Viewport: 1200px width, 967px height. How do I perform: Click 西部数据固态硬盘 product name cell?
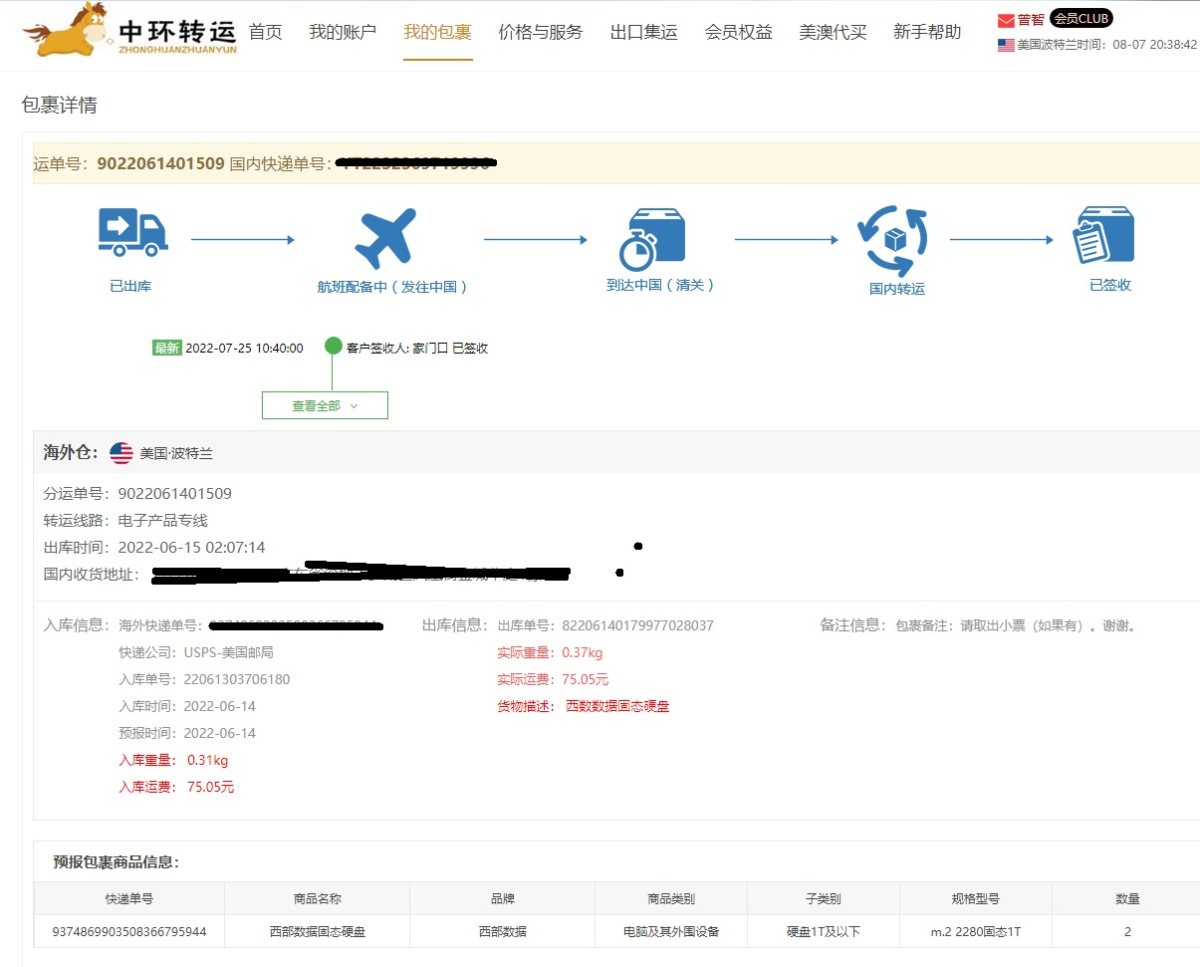pyautogui.click(x=317, y=932)
